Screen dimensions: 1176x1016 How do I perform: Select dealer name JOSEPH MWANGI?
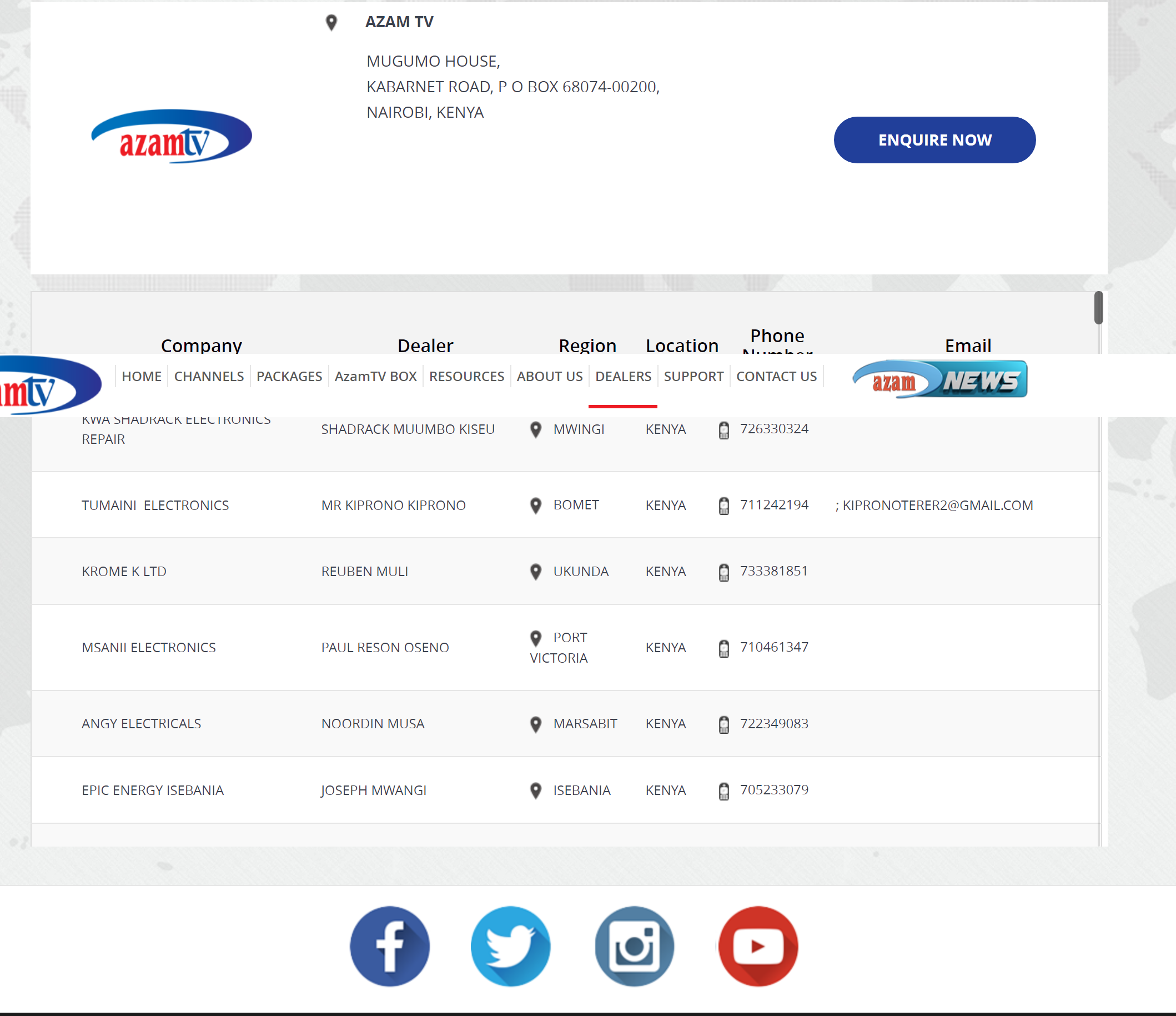coord(374,790)
